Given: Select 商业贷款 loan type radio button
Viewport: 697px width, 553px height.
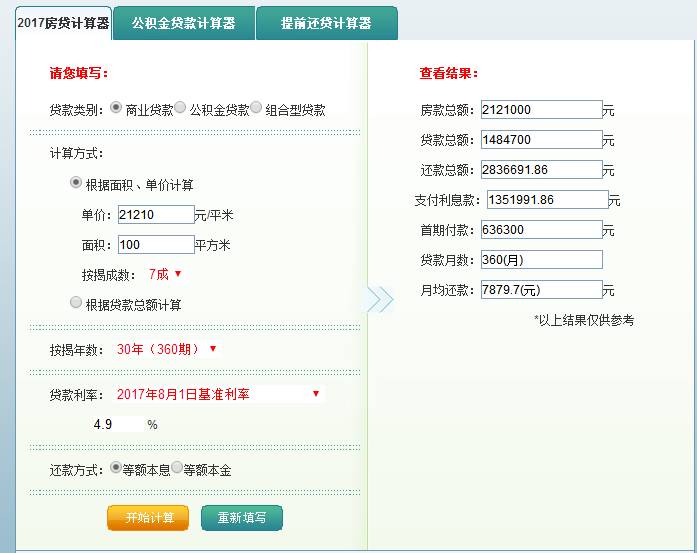Looking at the screenshot, I should pyautogui.click(x=116, y=108).
